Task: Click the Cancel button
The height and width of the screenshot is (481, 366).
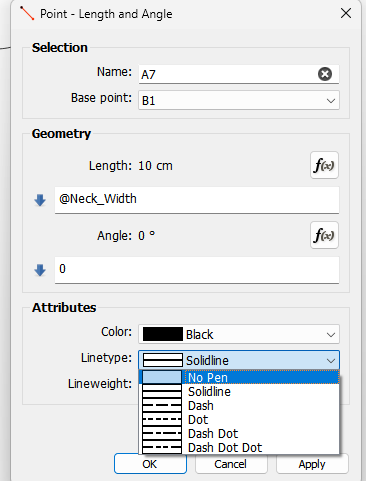Action: pyautogui.click(x=231, y=464)
